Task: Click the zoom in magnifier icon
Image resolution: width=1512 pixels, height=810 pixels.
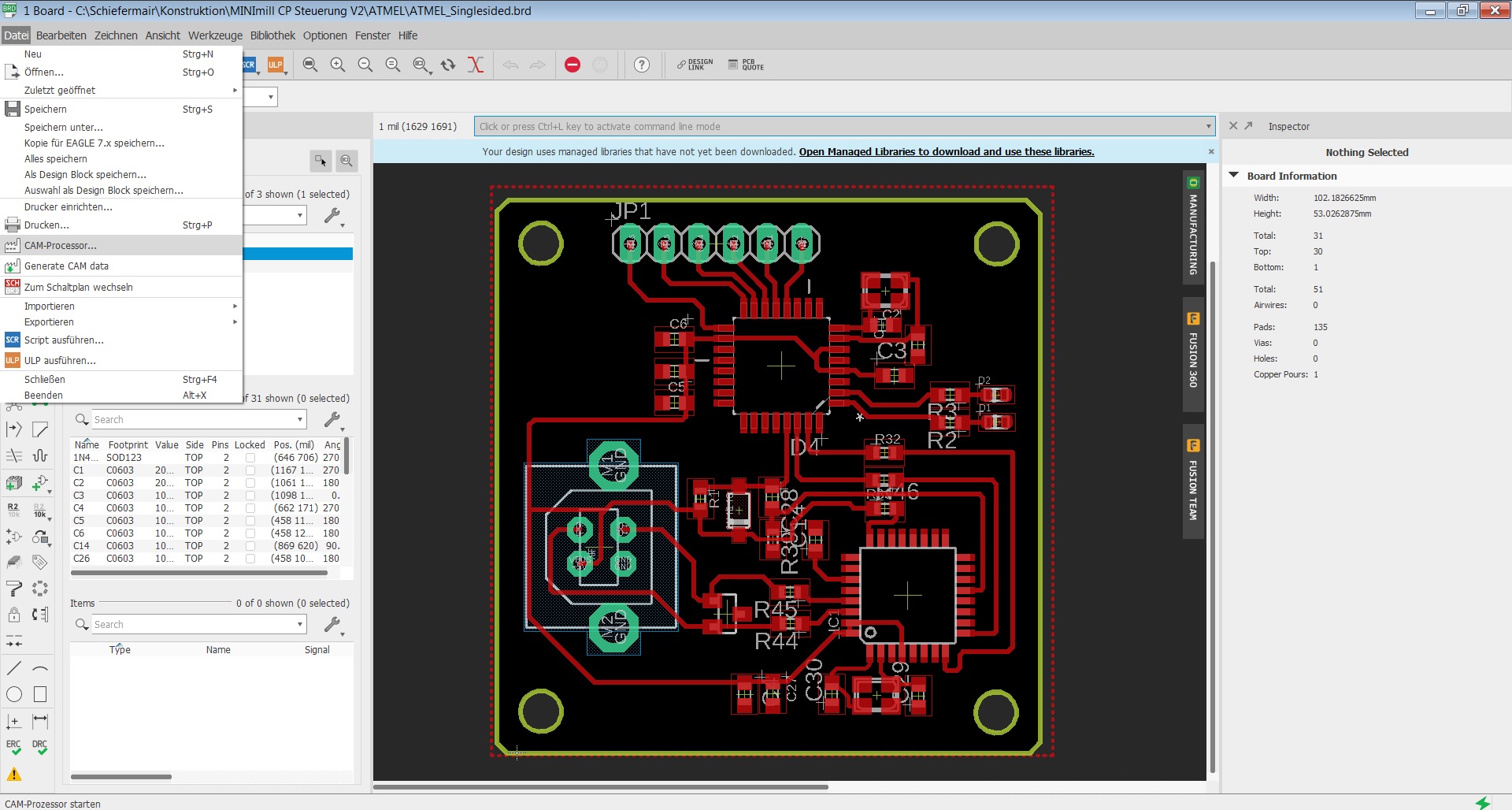Action: pyautogui.click(x=337, y=65)
